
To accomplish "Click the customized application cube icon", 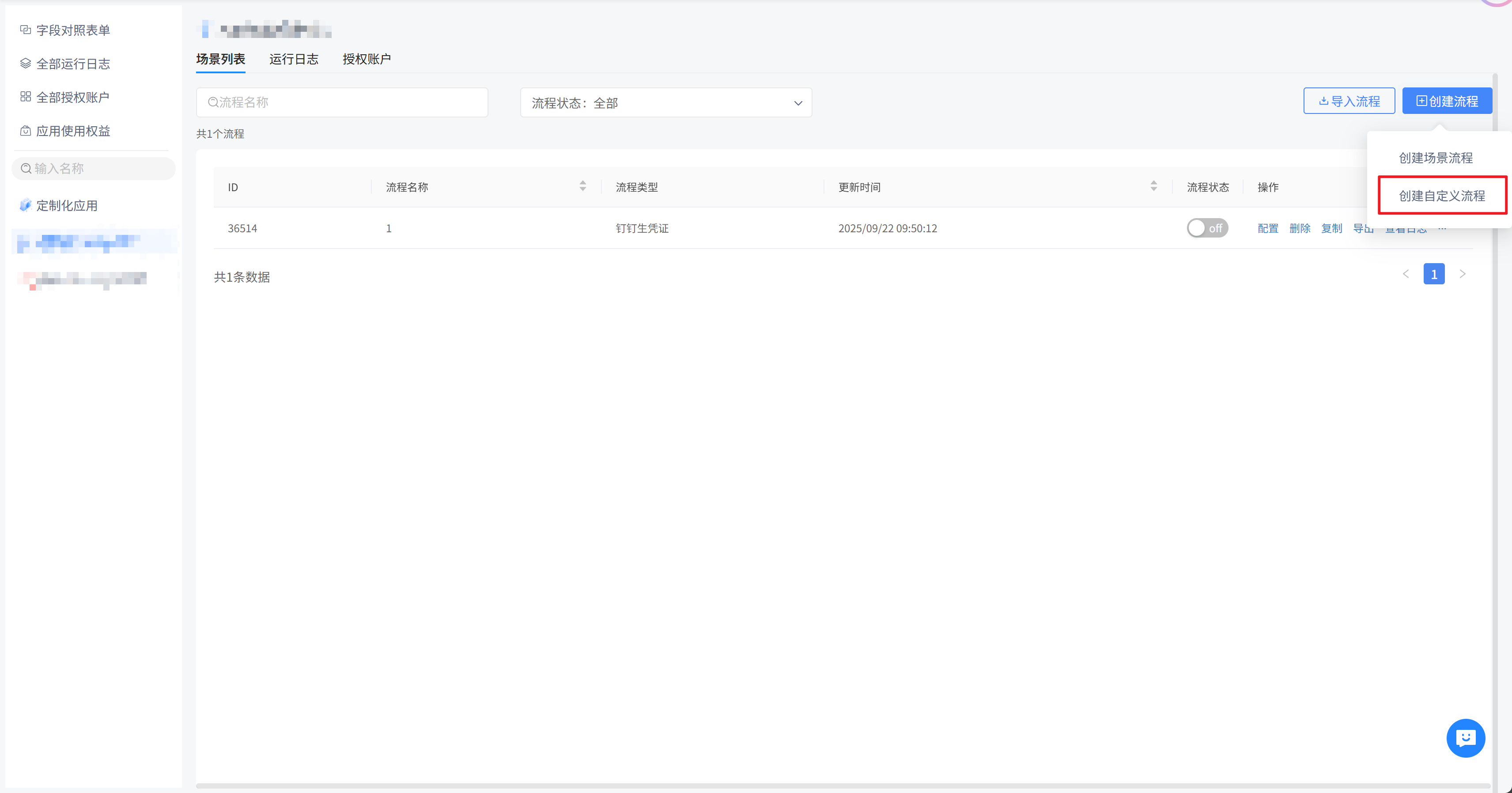I will pyautogui.click(x=25, y=205).
